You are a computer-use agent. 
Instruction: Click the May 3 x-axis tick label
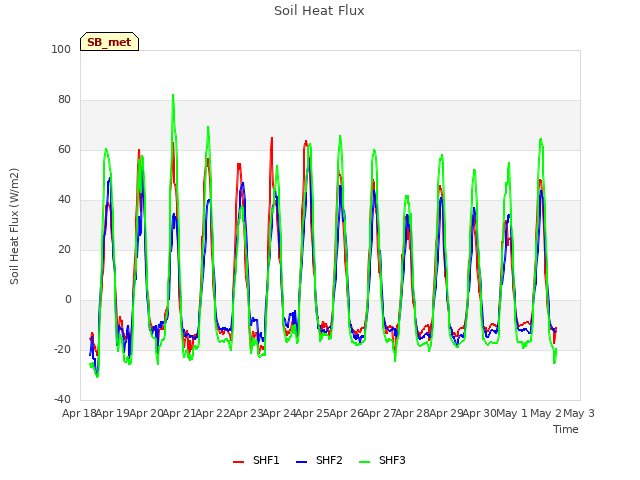[x=579, y=413]
